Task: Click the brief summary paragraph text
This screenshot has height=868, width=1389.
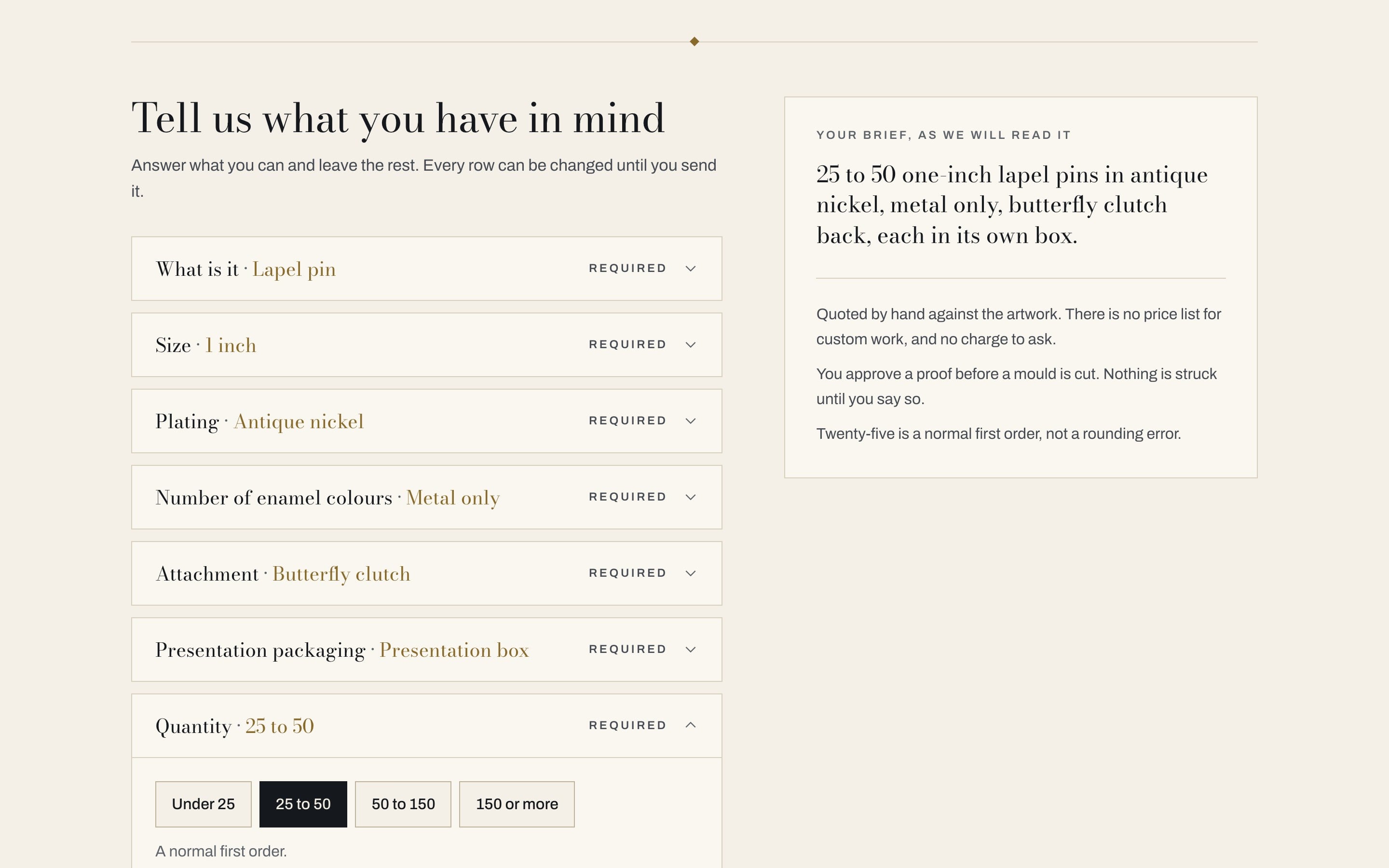Action: click(x=1012, y=205)
